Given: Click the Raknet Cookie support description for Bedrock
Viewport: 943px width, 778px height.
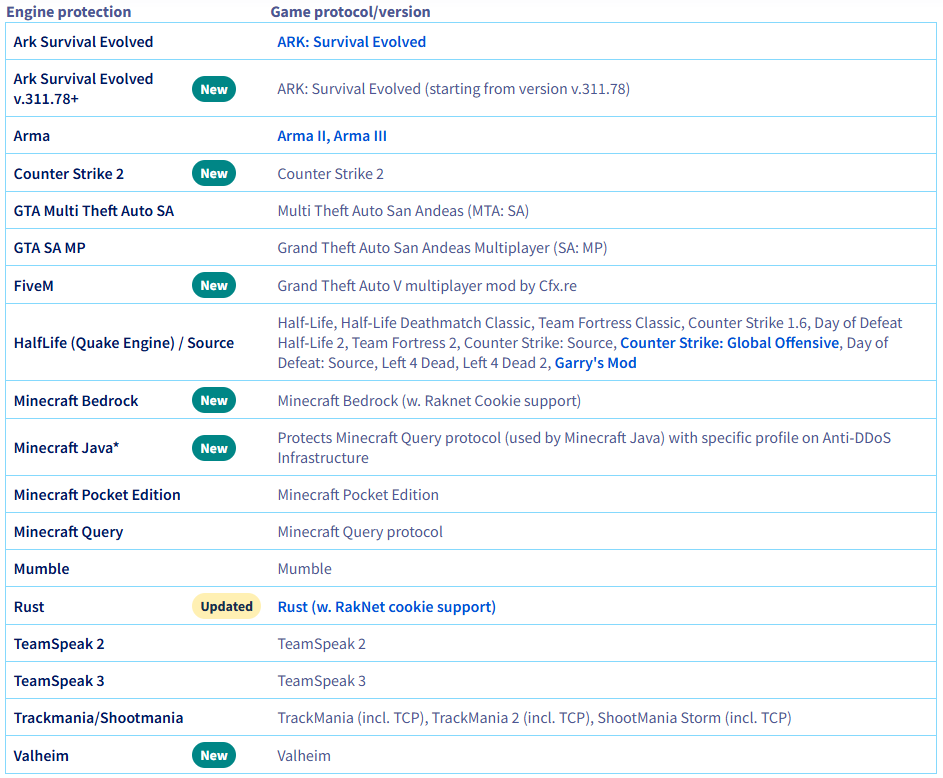Looking at the screenshot, I should 429,401.
